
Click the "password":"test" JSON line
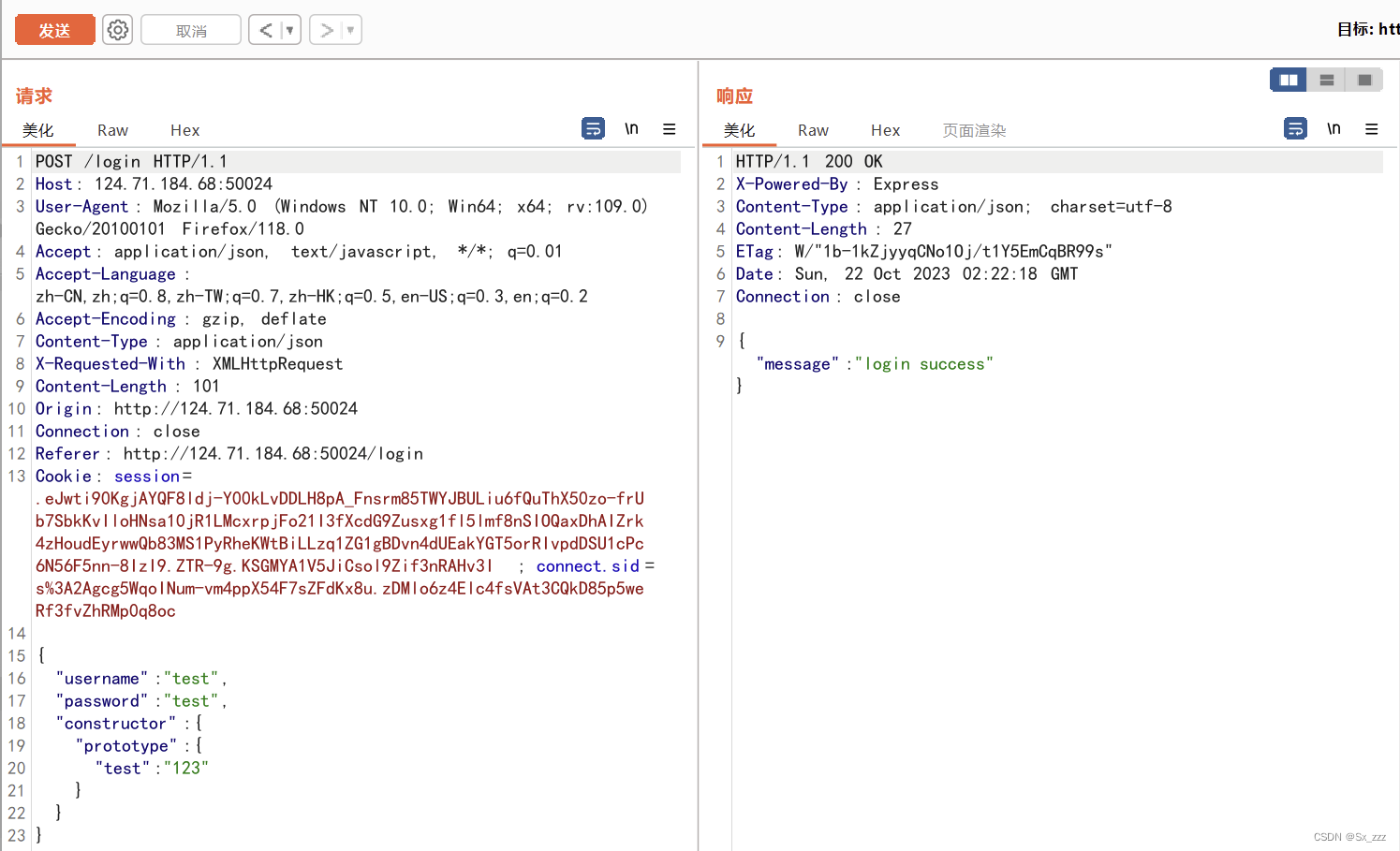(141, 701)
